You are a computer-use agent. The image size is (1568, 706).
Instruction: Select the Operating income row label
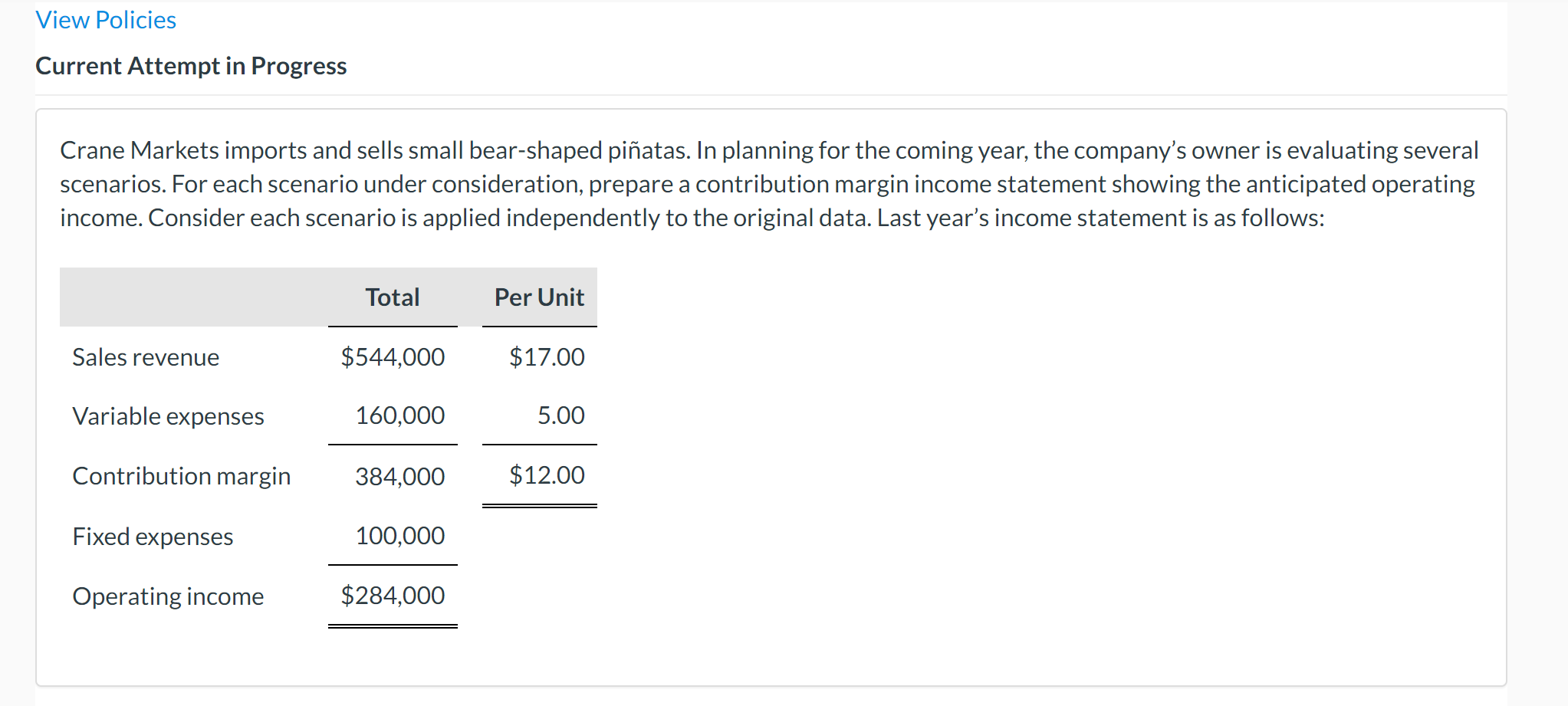click(168, 596)
